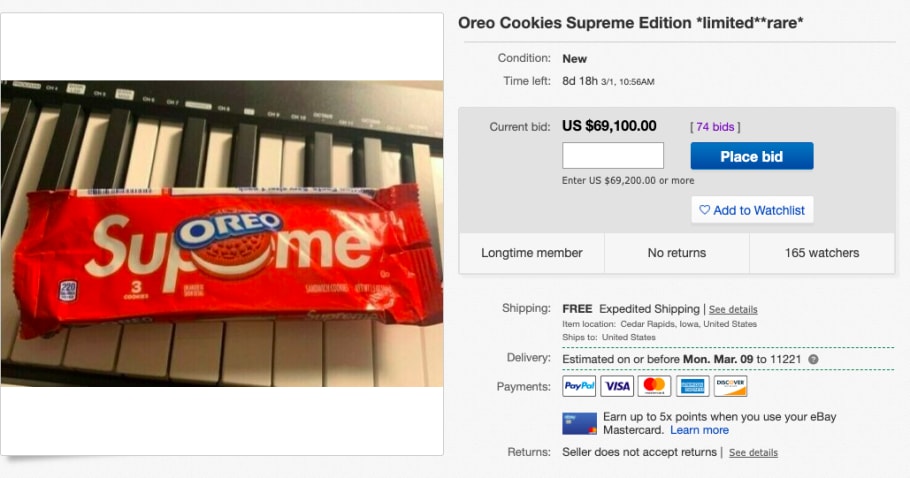Click the US $69,100.00 current bid price

(x=609, y=126)
